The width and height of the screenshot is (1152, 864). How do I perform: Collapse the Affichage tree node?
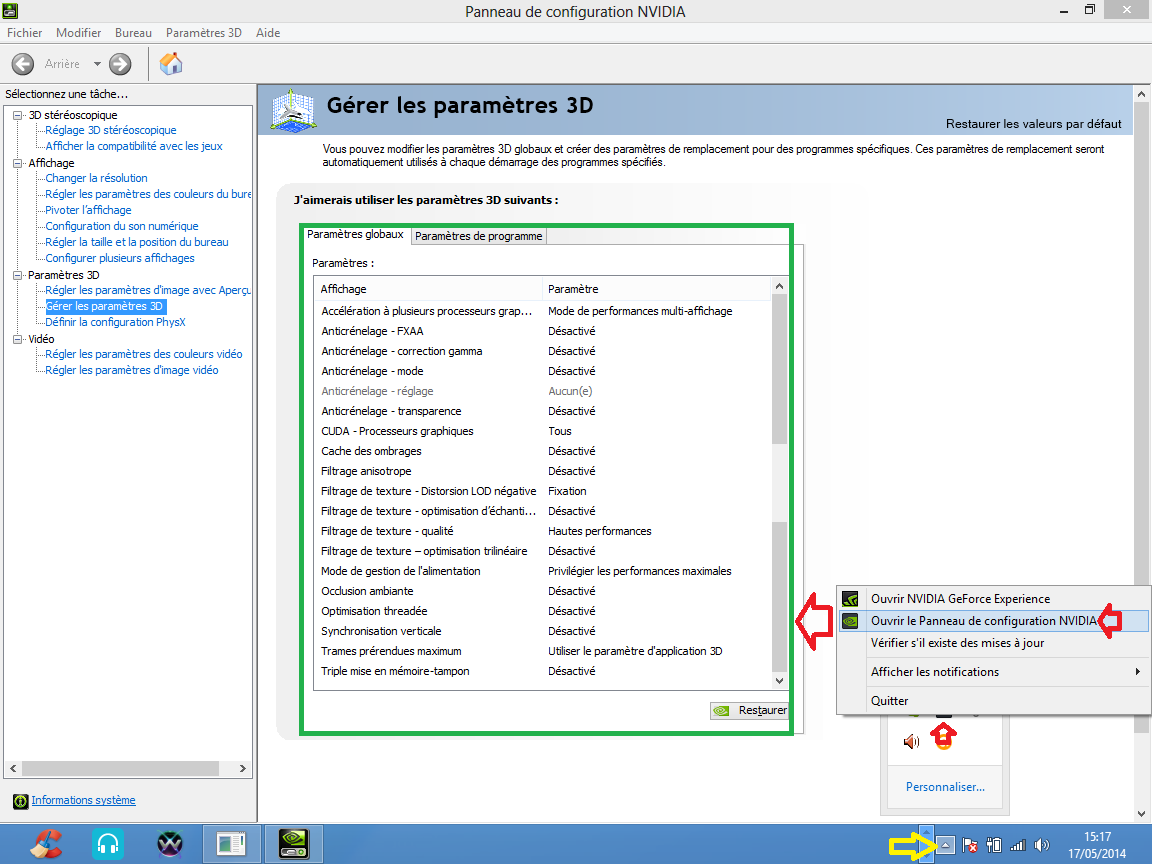click(18, 163)
